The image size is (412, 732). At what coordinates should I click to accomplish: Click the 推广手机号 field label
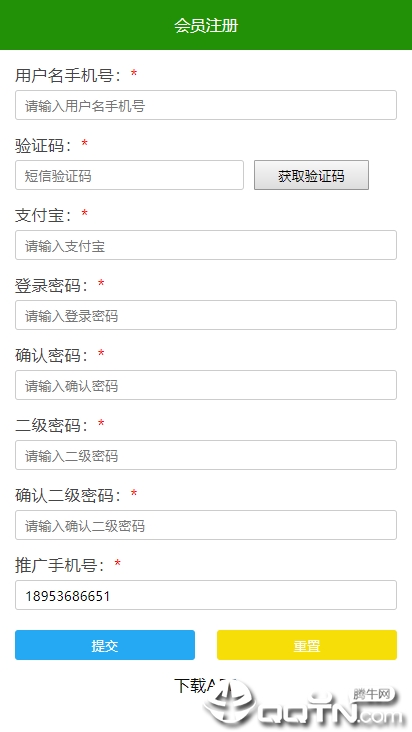click(59, 565)
